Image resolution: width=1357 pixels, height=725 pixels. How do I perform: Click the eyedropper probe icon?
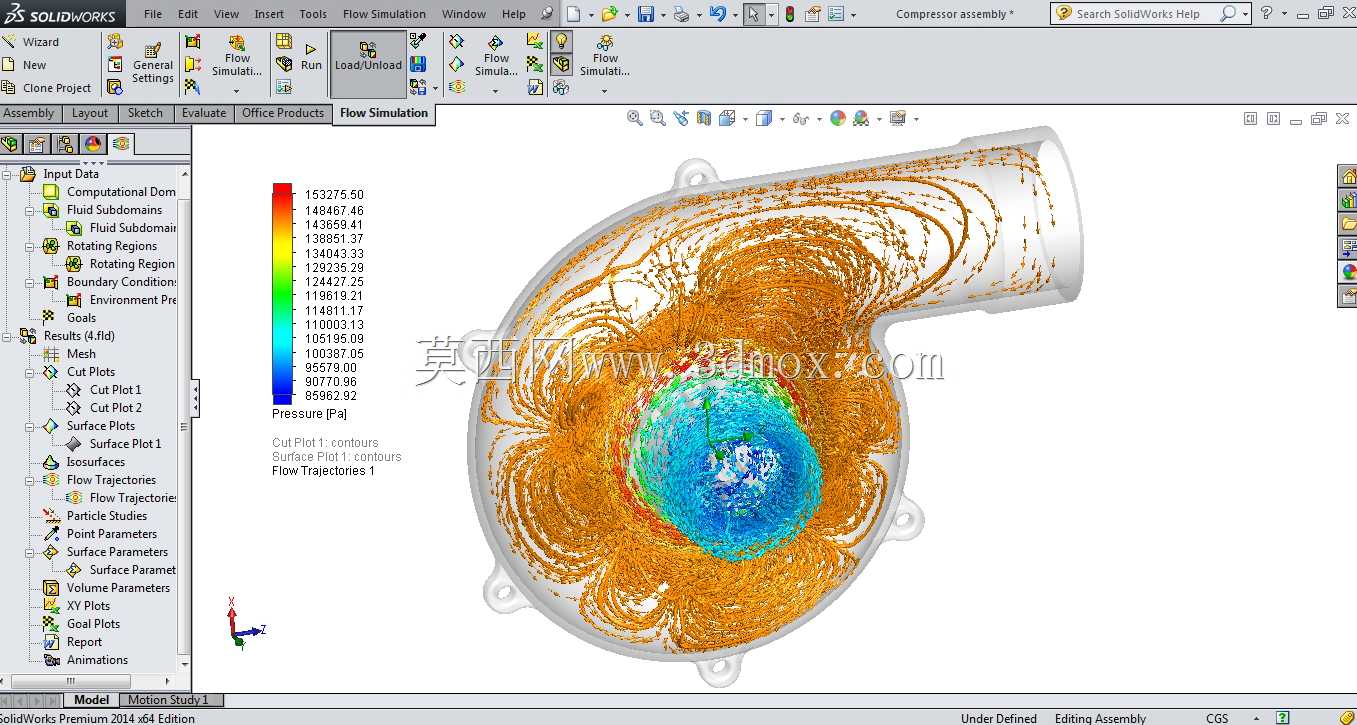click(418, 41)
